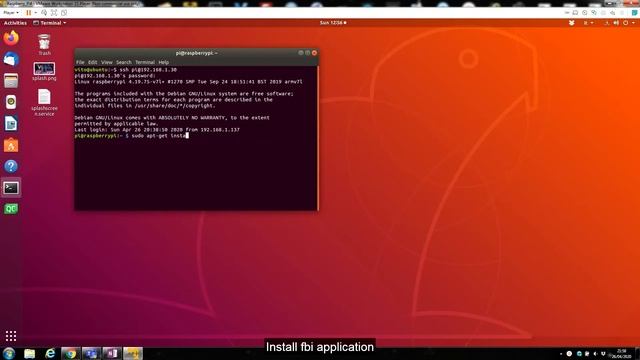Select the Trash desktop icon
640x360 pixels.
point(44,44)
